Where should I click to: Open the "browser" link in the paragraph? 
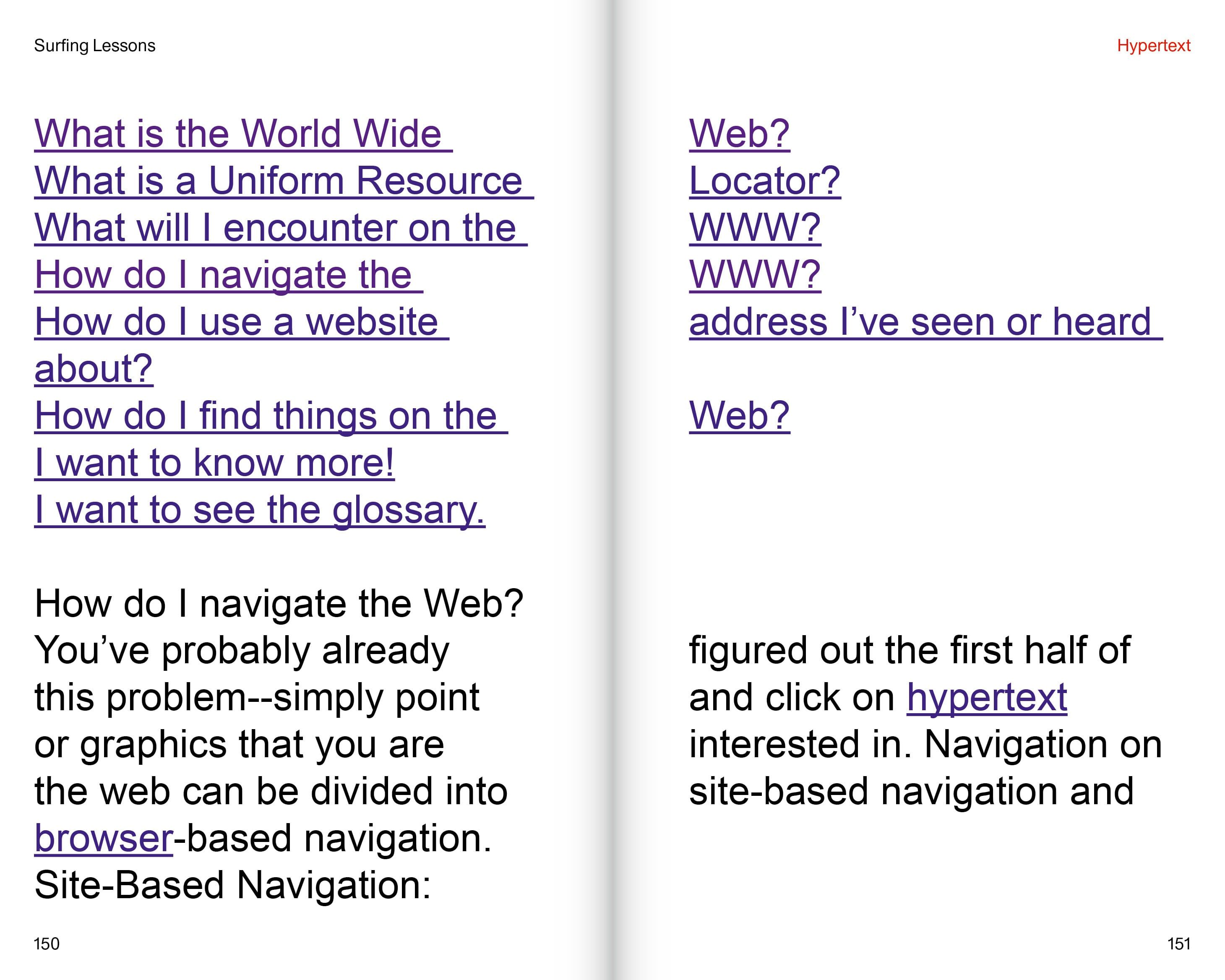pos(103,839)
